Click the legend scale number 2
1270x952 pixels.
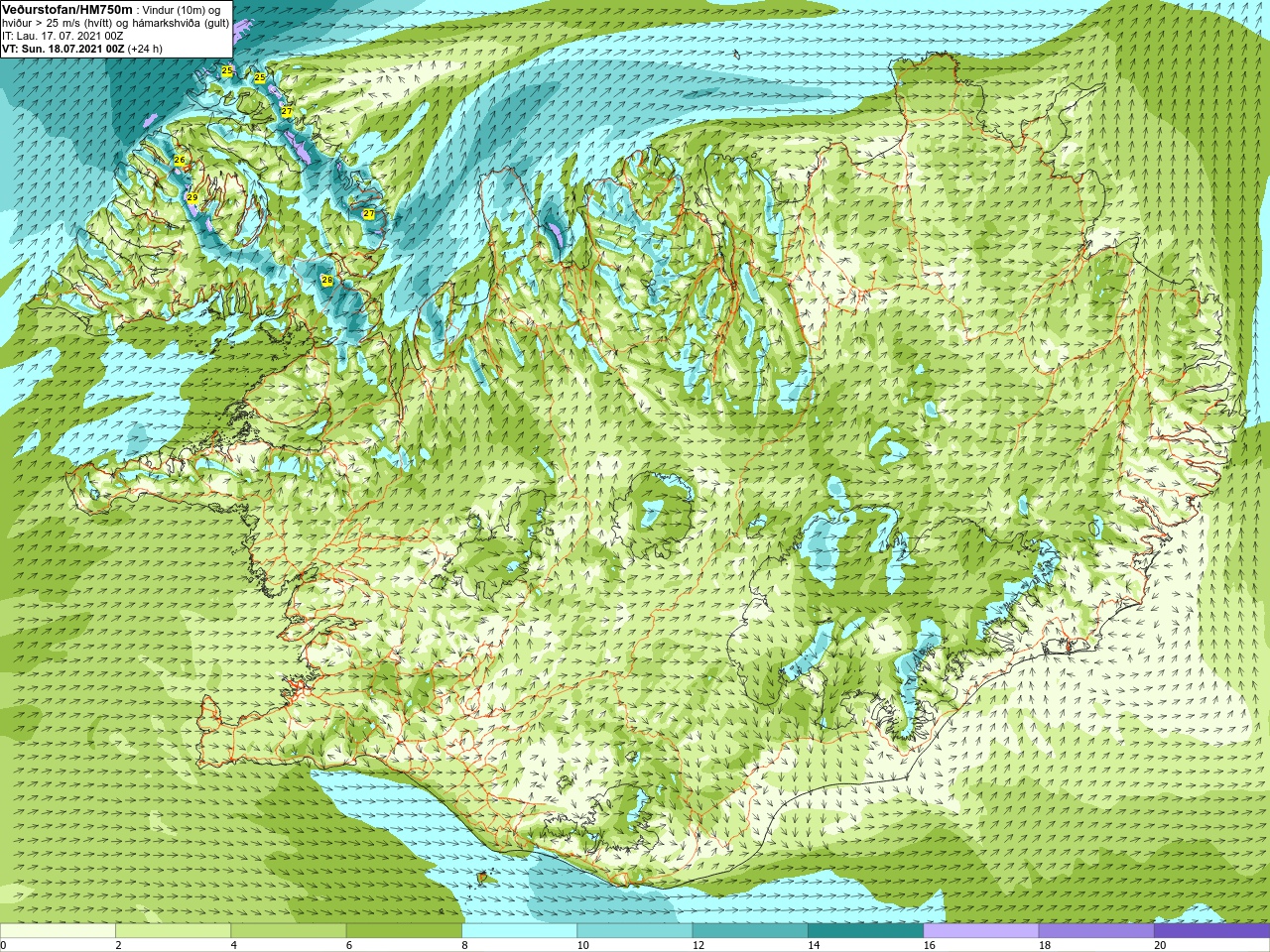[118, 945]
